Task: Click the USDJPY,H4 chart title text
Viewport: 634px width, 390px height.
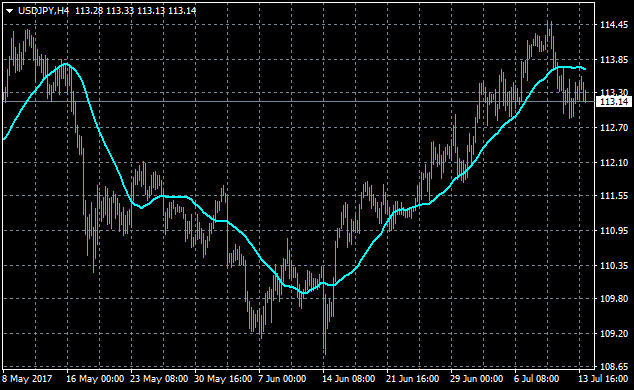Action: [x=44, y=11]
